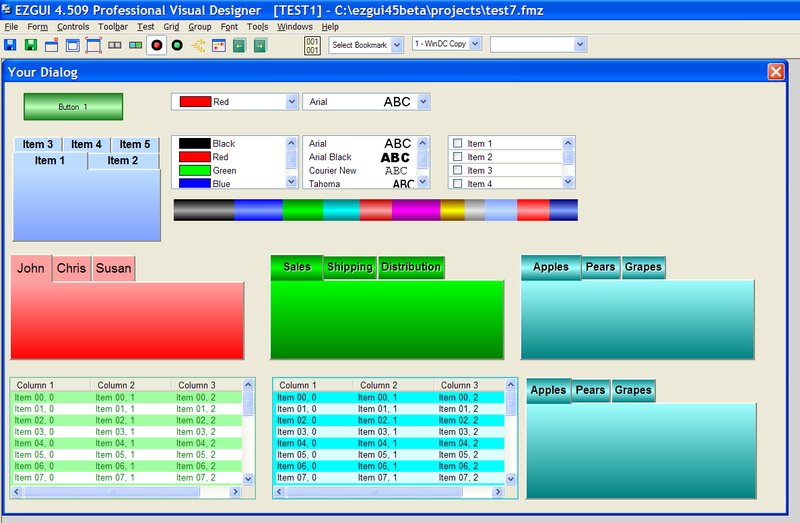The height and width of the screenshot is (523, 800).
Task: Click the cyan and green two-cell icon
Action: (x=136, y=45)
